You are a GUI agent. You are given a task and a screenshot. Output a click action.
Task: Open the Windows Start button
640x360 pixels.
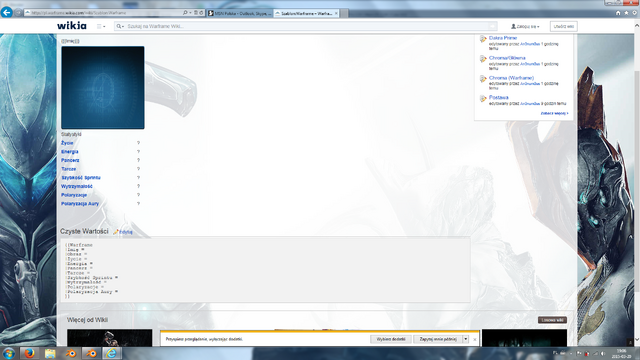click(x=9, y=353)
